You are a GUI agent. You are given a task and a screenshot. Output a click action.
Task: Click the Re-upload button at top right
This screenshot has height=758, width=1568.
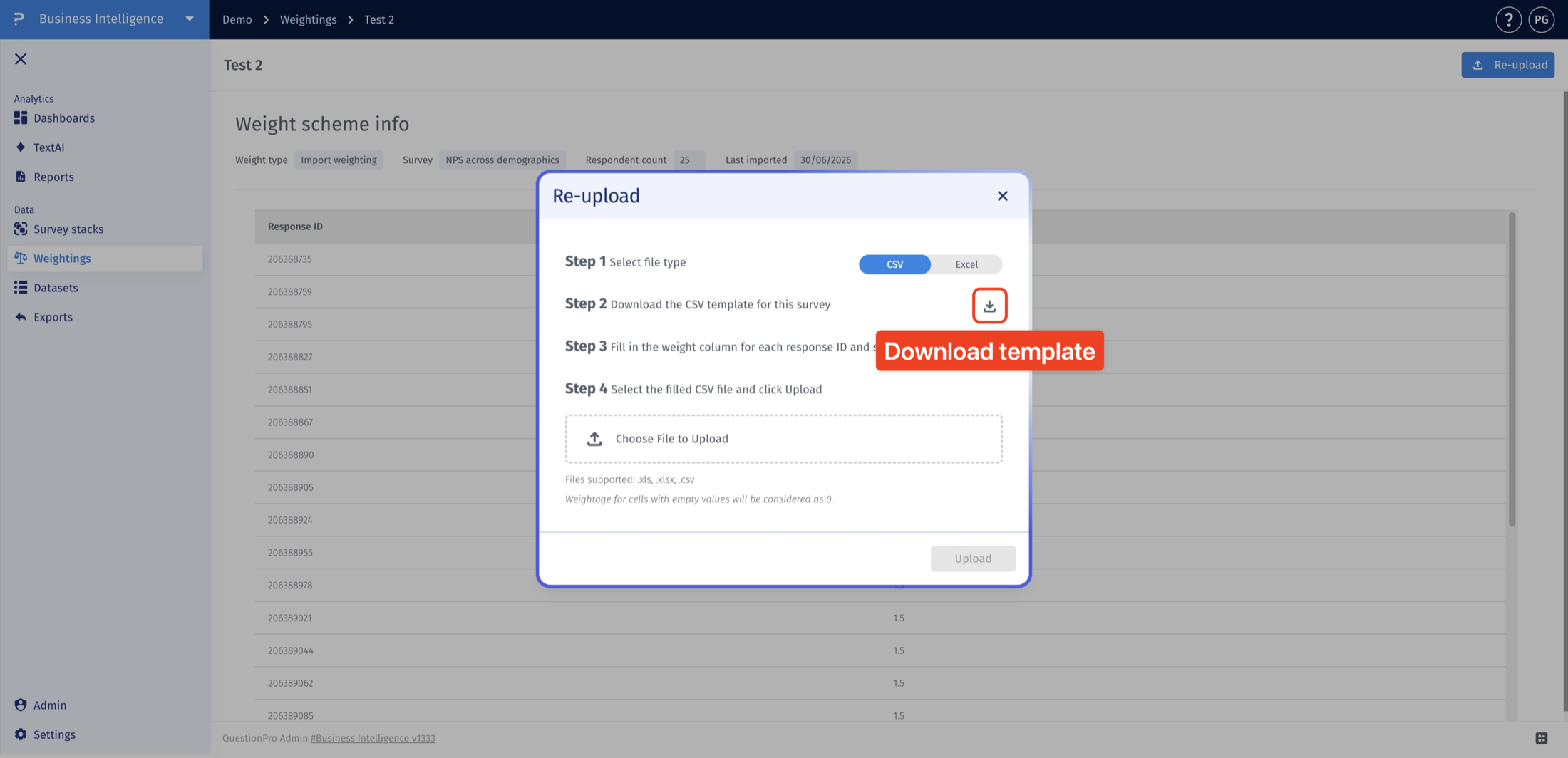(1507, 65)
